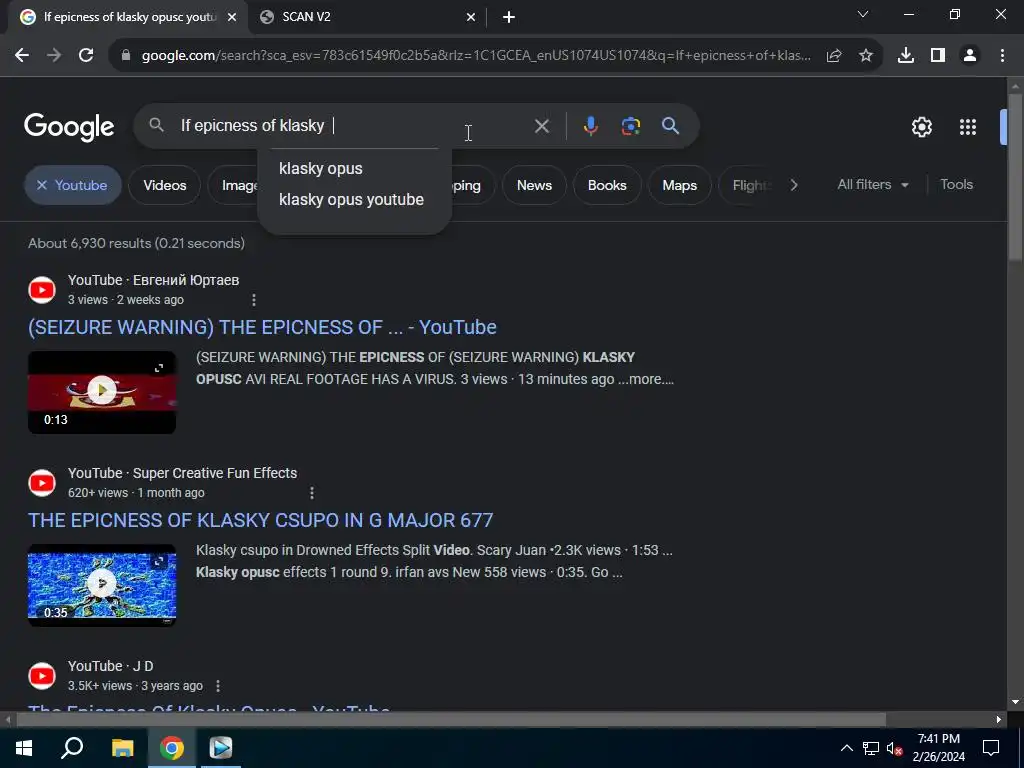Open the Chrome side panel
This screenshot has height=768, width=1024.
click(938, 56)
